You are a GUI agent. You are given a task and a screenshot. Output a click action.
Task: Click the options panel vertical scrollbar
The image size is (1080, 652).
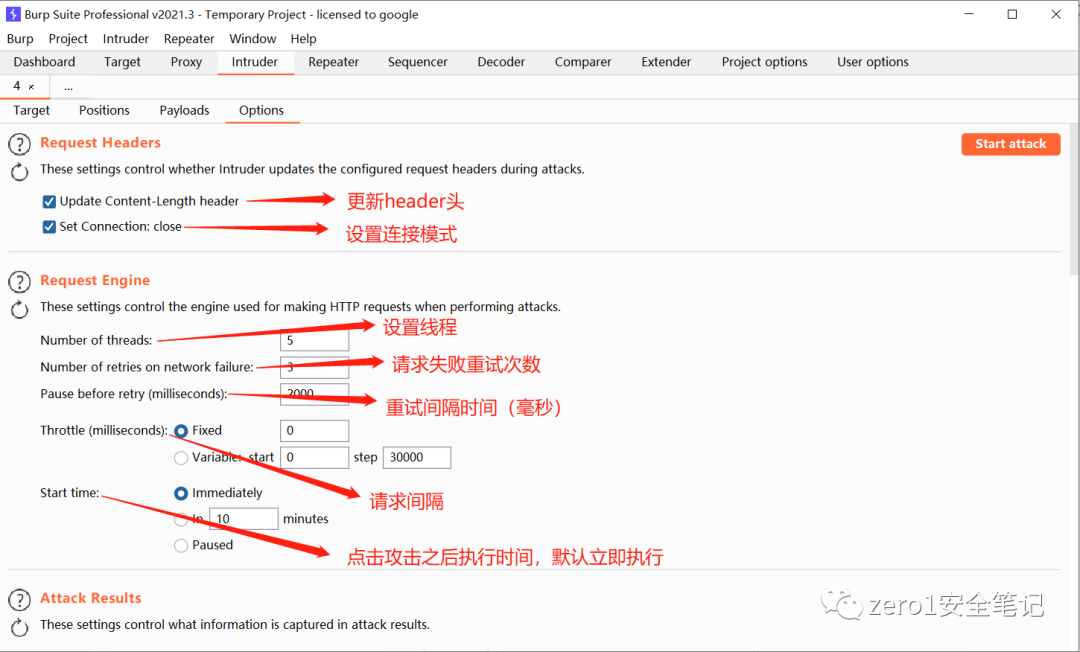pos(1074,200)
